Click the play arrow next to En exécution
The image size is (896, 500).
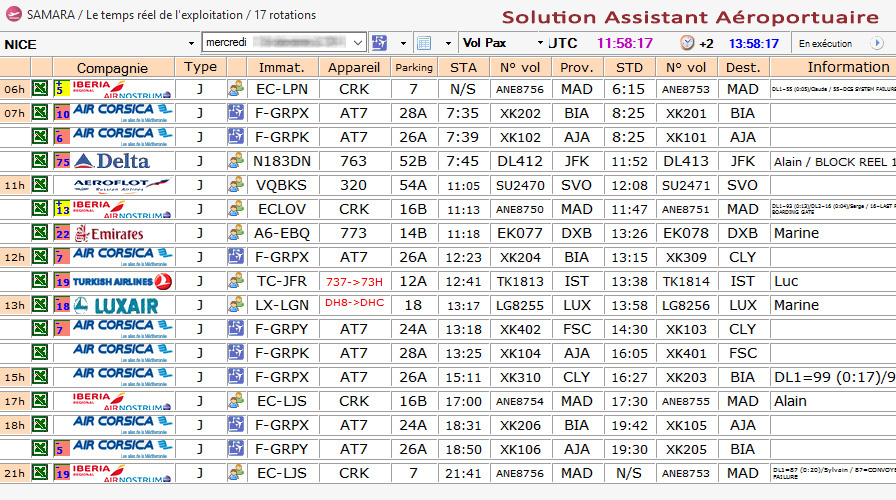[x=876, y=43]
